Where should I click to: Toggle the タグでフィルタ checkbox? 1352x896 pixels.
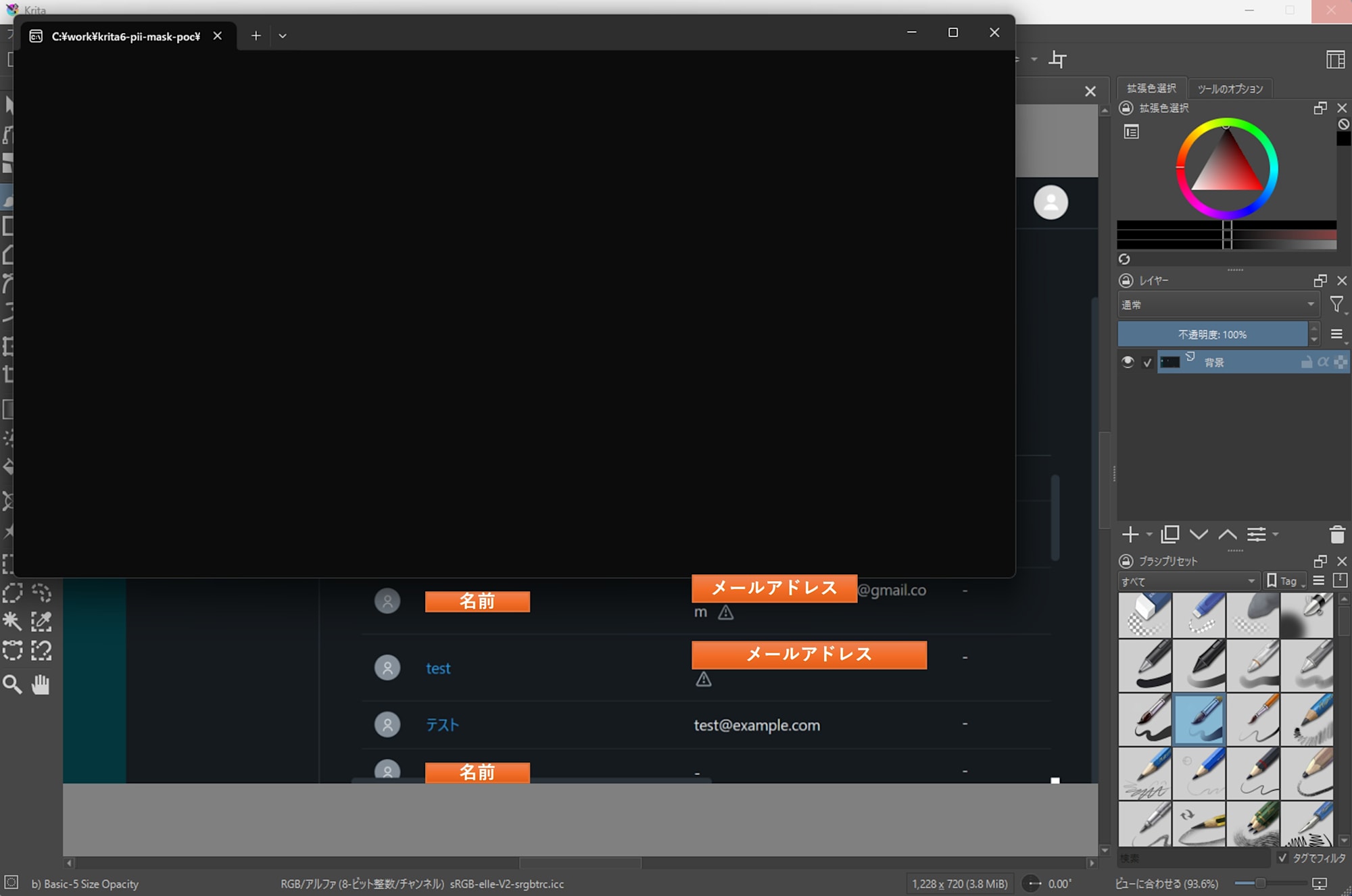pos(1282,857)
